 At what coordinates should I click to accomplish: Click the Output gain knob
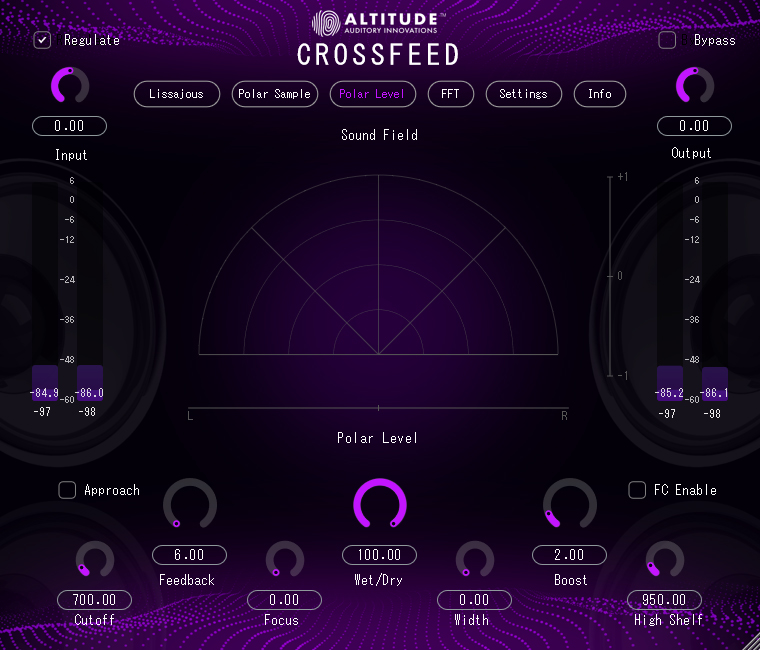[x=694, y=86]
